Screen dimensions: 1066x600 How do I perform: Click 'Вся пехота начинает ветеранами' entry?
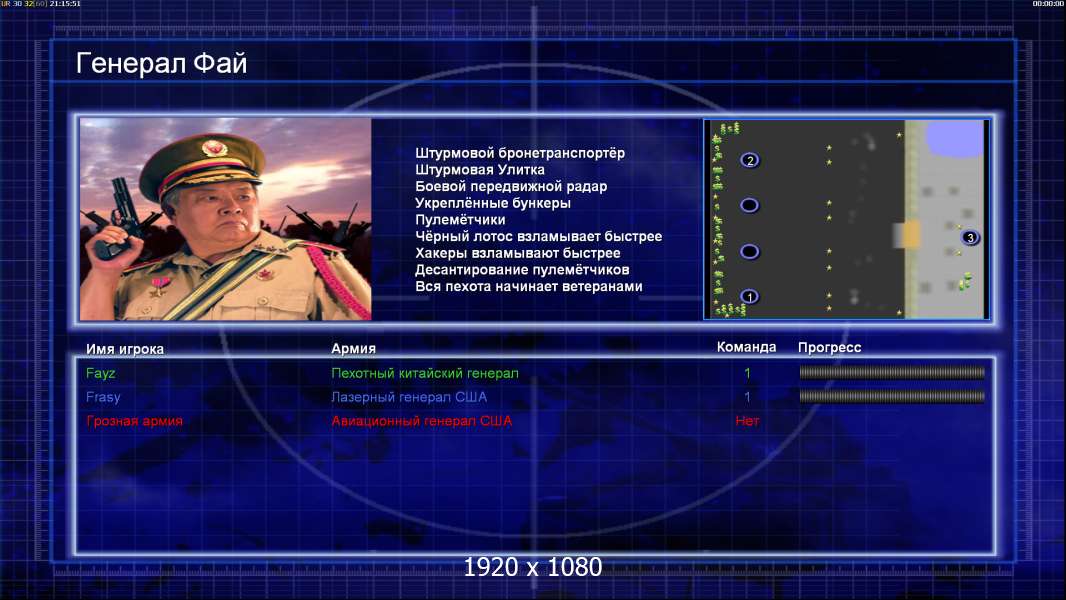[x=529, y=286]
